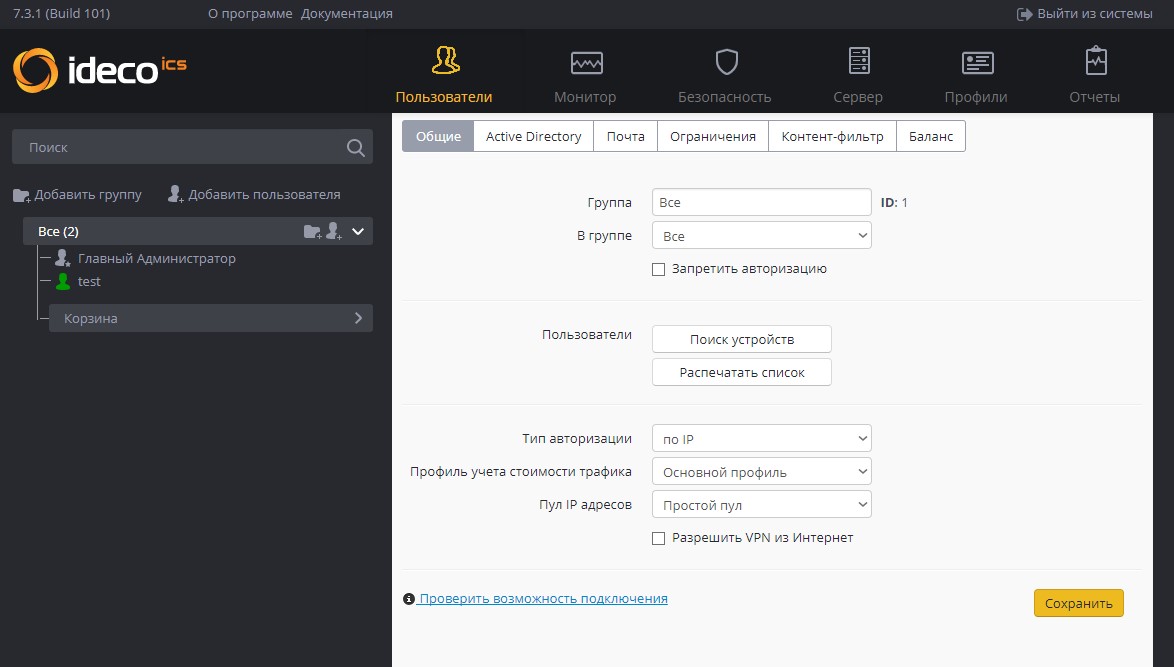Click the Группа name input field
Image resolution: width=1174 pixels, height=667 pixels.
point(761,202)
